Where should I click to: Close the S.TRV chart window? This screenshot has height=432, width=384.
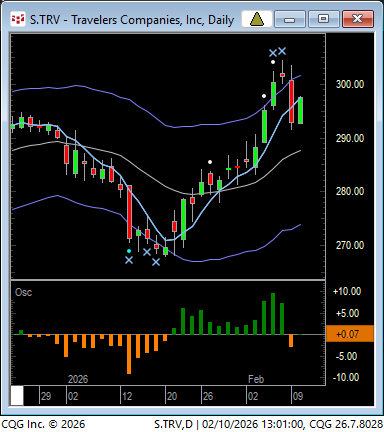(358, 19)
